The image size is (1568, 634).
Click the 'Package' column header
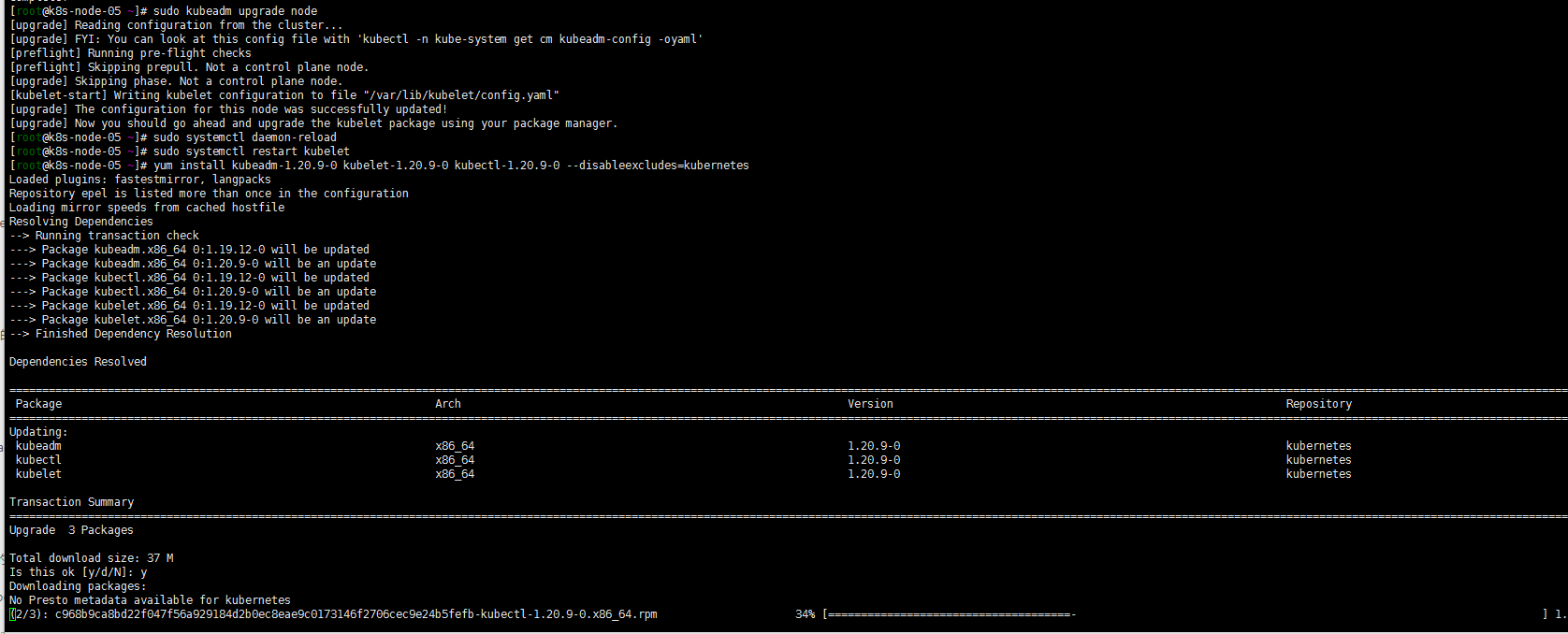click(x=38, y=404)
